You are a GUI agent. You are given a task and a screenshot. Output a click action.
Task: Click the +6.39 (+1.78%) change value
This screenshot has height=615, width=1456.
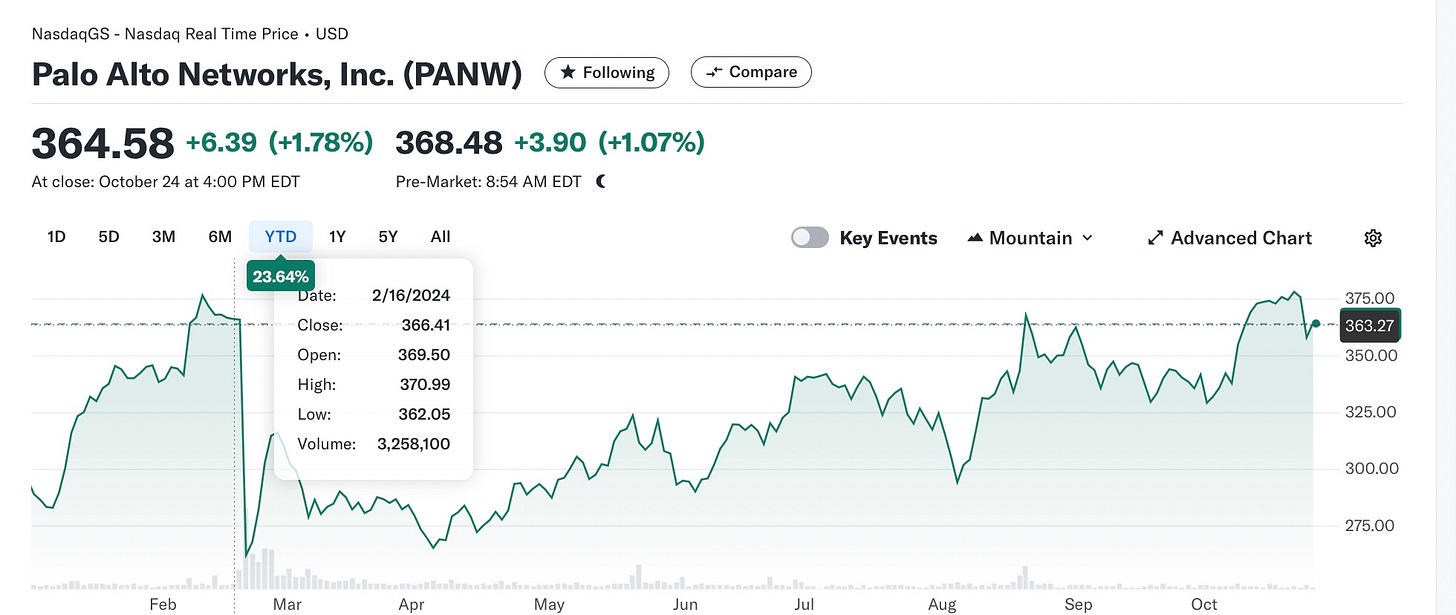(x=280, y=143)
